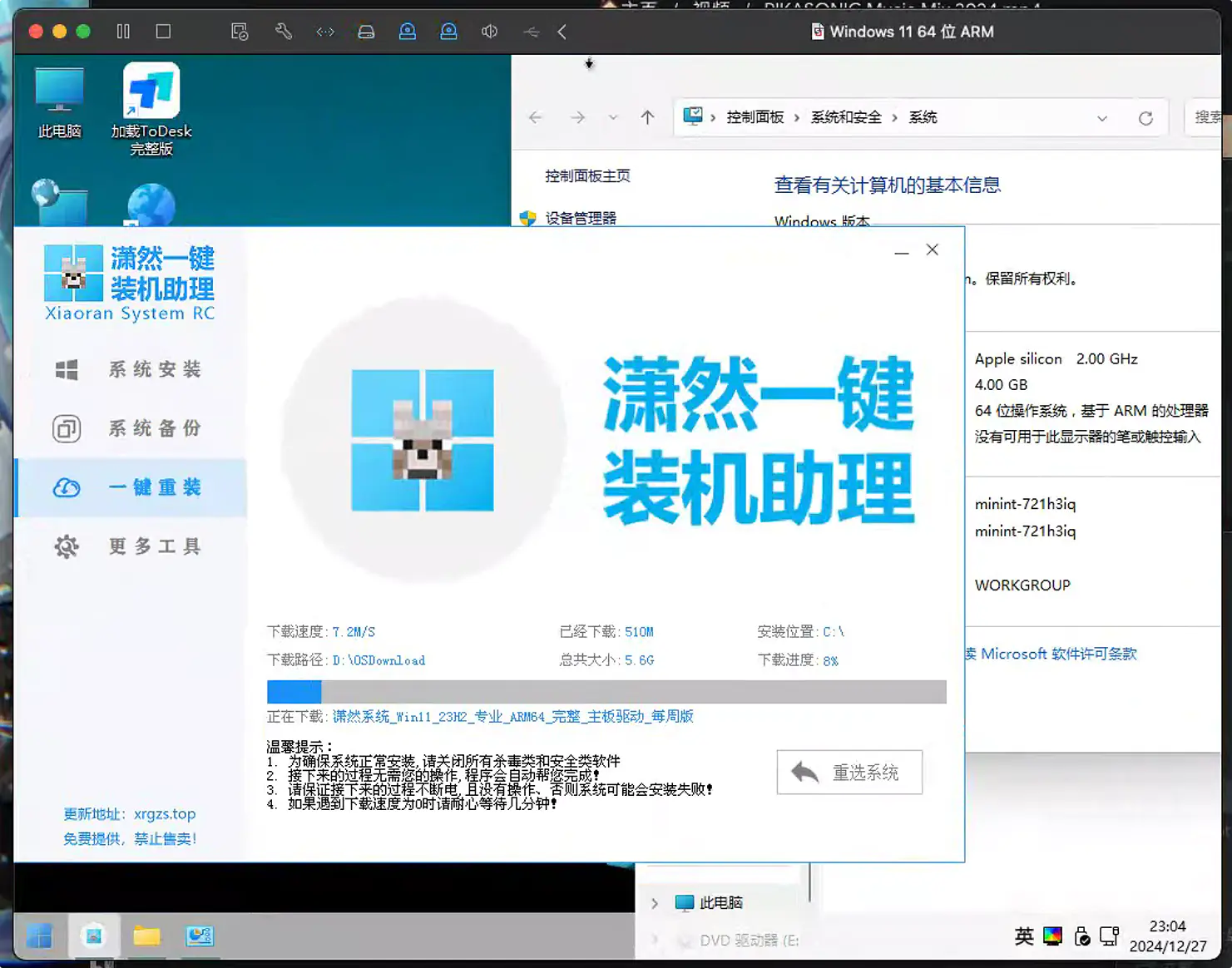Click the pause VM icon in toolbar
Viewport: 1232px width, 968px height.
(123, 32)
